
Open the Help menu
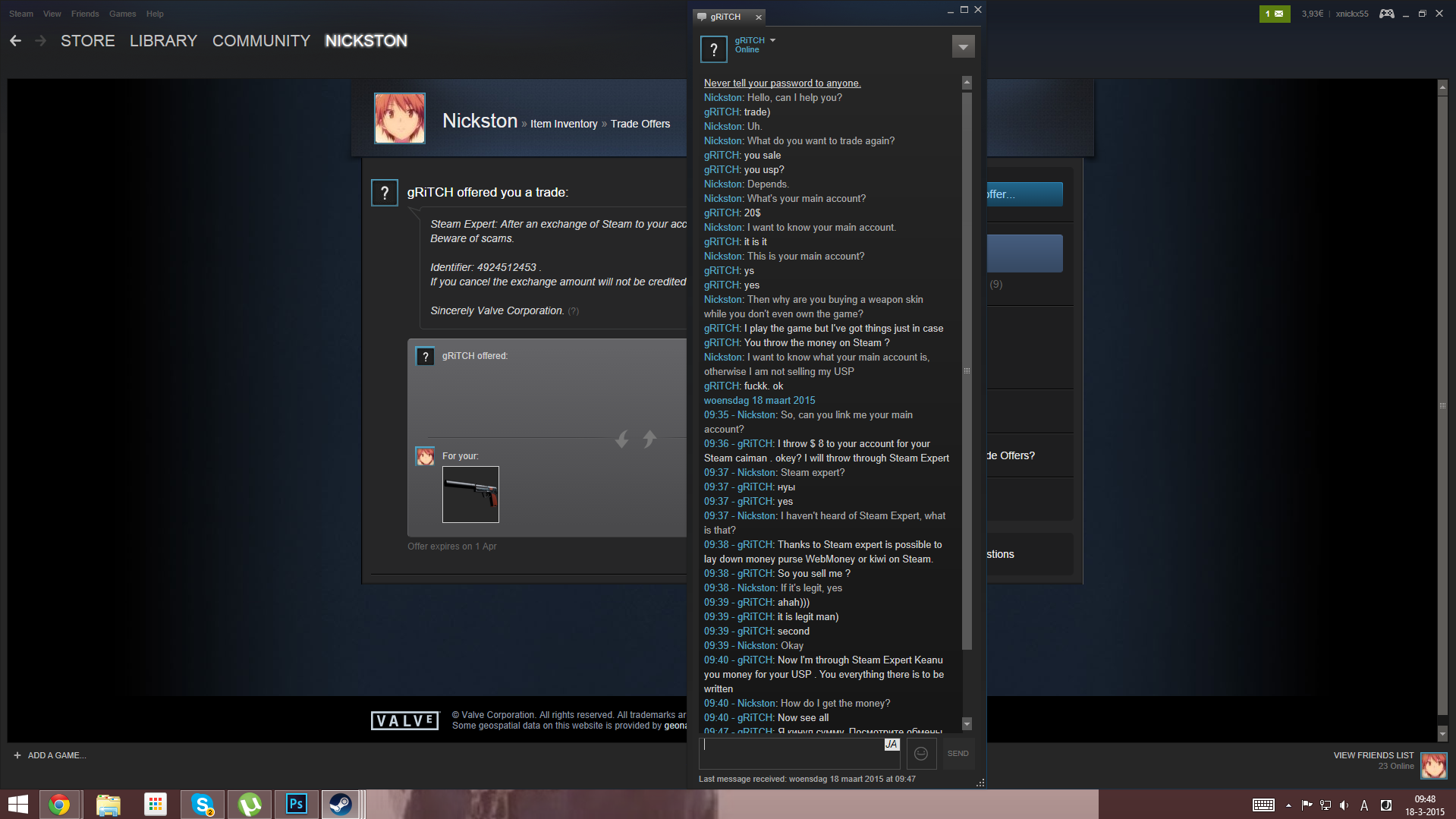coord(155,14)
